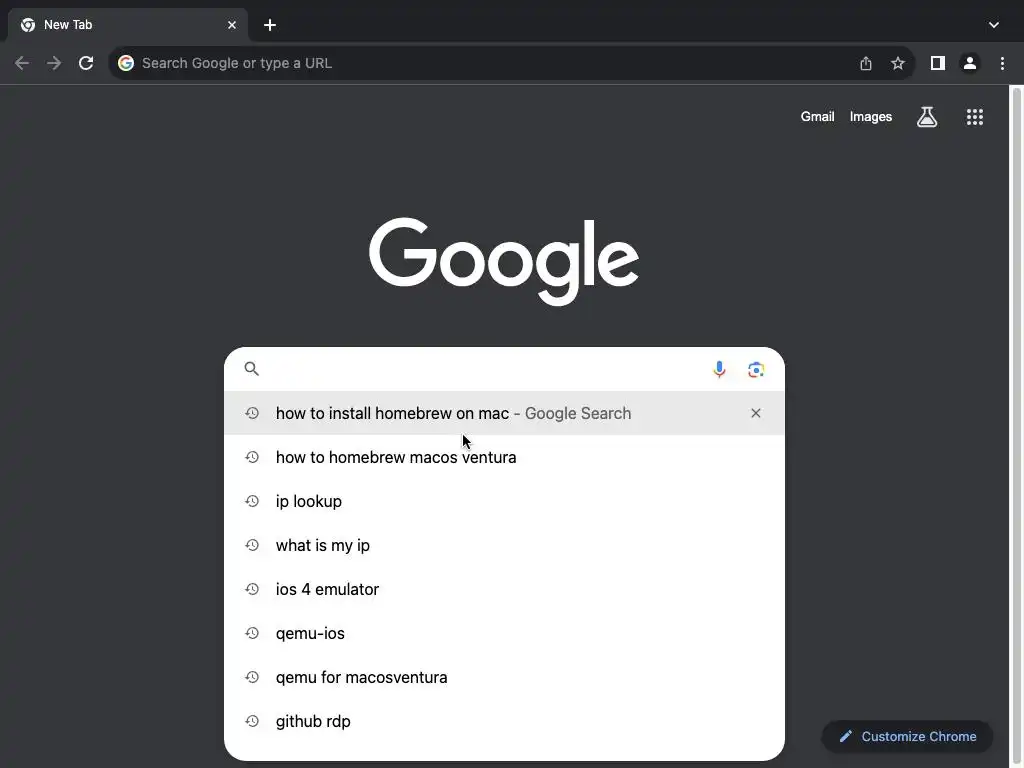
Task: Click the Google icon in address bar
Action: [x=126, y=63]
